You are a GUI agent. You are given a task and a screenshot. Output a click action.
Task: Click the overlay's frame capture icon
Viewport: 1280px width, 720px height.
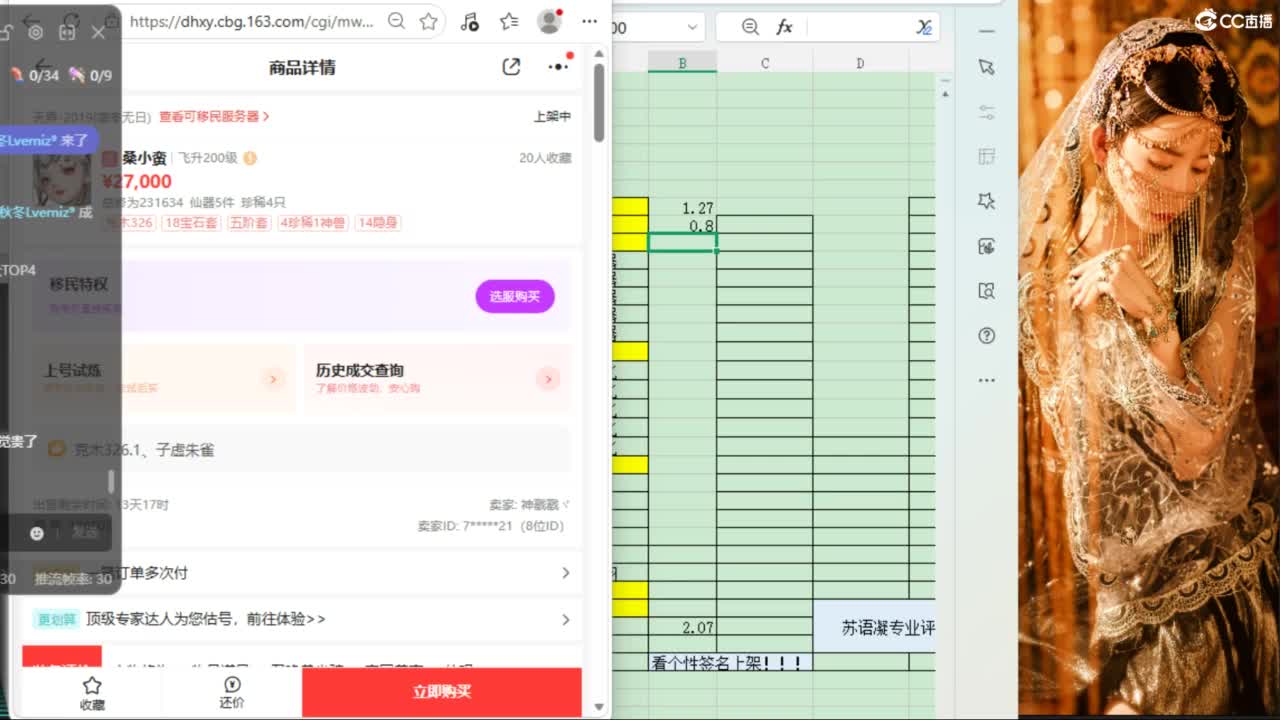[67, 32]
